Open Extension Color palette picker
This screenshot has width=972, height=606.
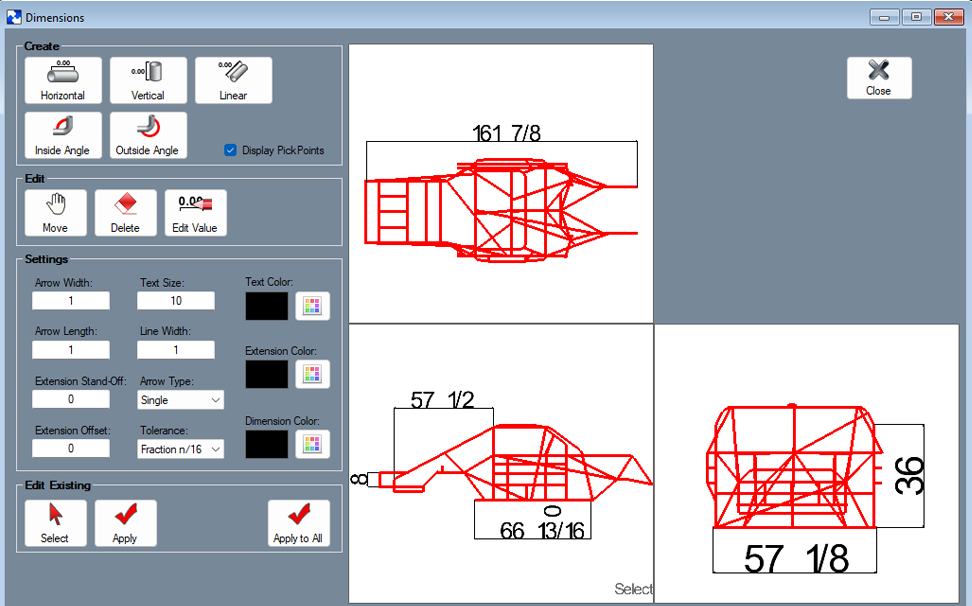click(312, 374)
